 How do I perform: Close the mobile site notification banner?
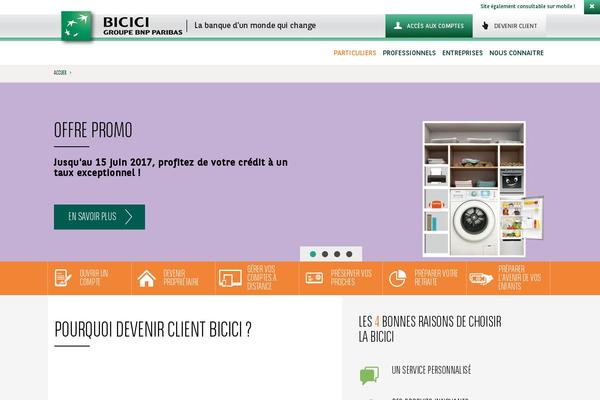tap(592, 7)
